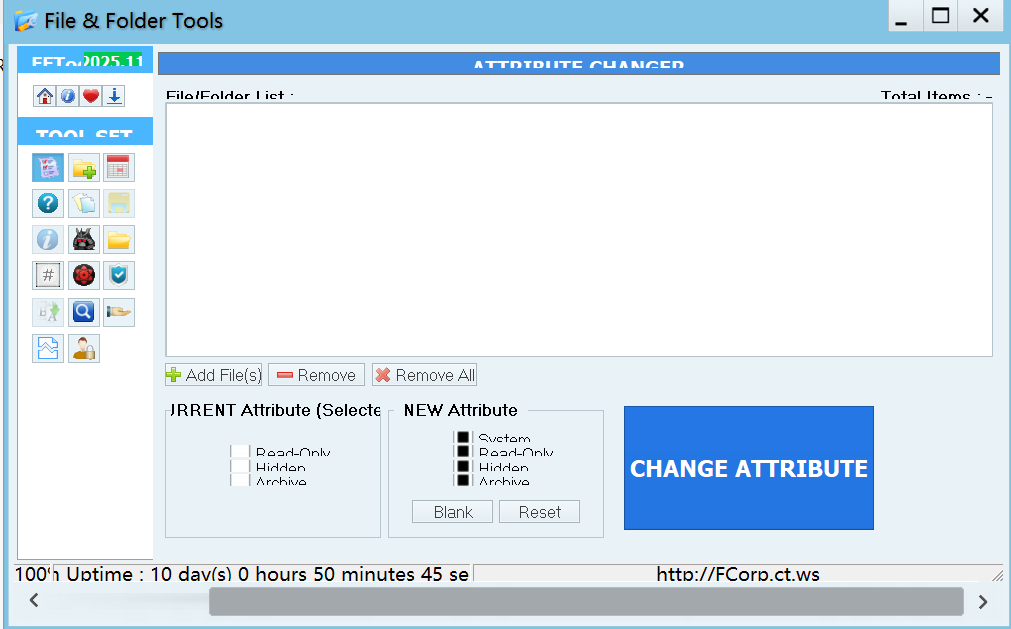Click the add-folder tool icon
Image resolution: width=1011 pixels, height=629 pixels.
pyautogui.click(x=84, y=167)
